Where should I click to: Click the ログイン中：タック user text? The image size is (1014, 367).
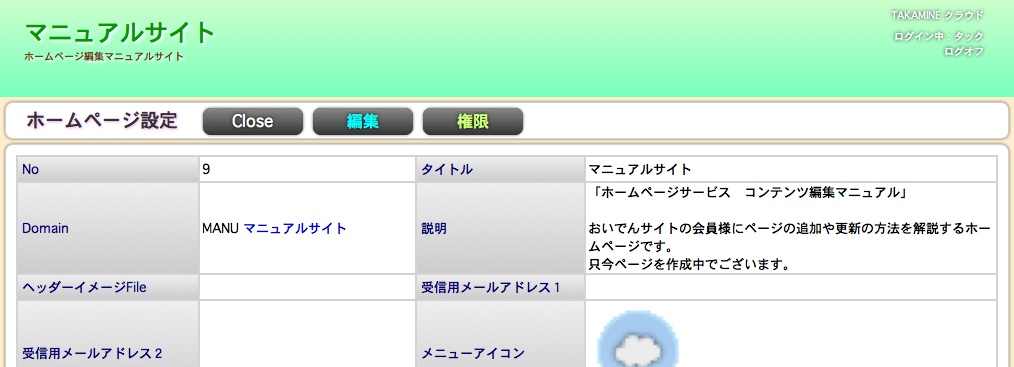[938, 37]
